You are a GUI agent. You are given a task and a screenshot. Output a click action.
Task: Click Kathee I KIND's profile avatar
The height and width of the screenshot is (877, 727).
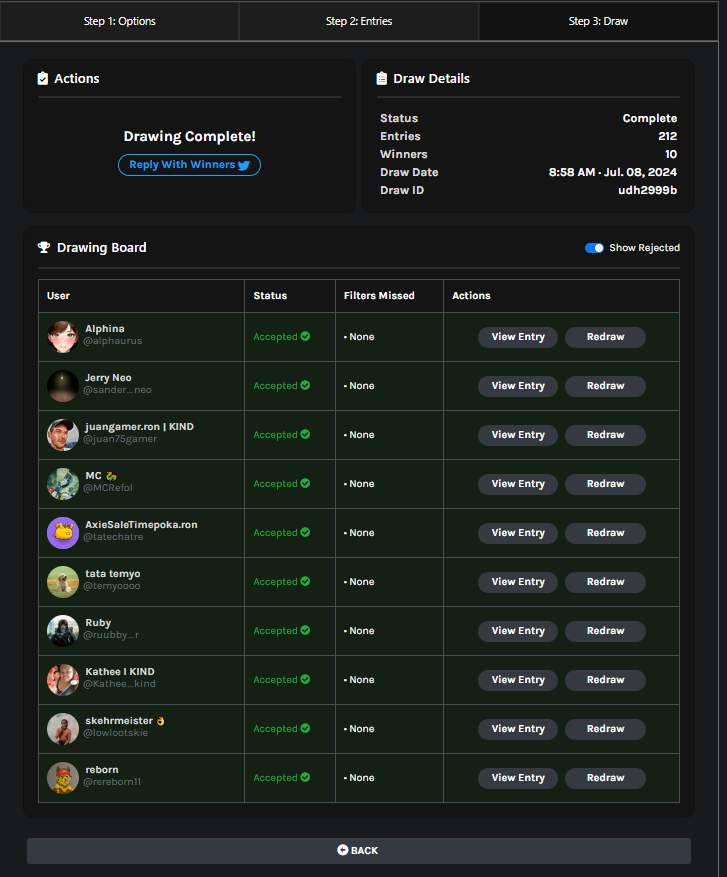[63, 680]
